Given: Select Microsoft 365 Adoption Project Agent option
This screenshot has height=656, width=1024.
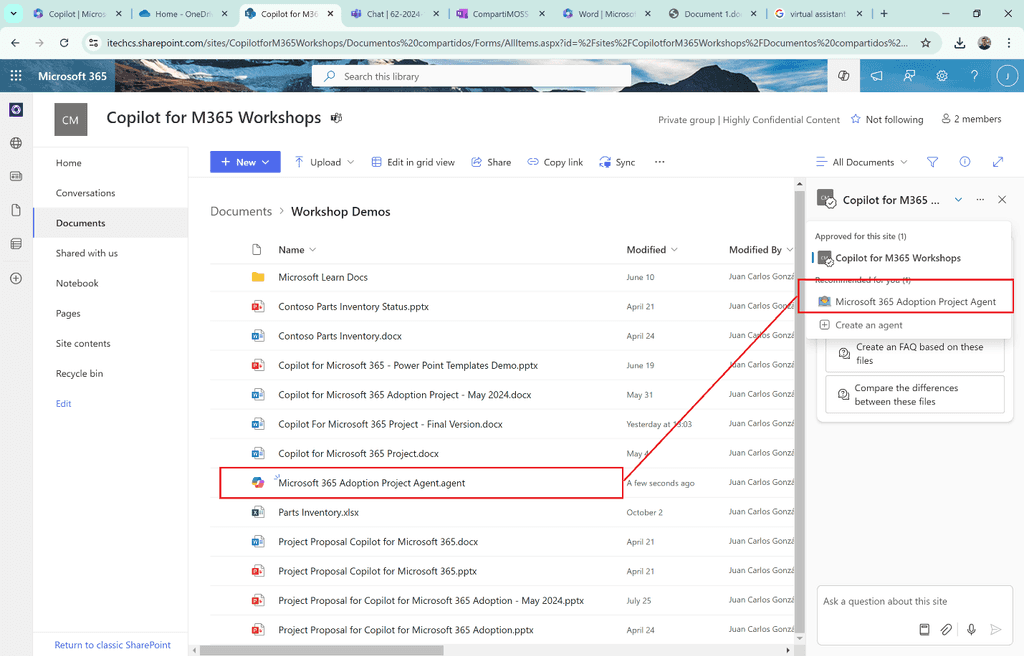Looking at the screenshot, I should point(907,301).
